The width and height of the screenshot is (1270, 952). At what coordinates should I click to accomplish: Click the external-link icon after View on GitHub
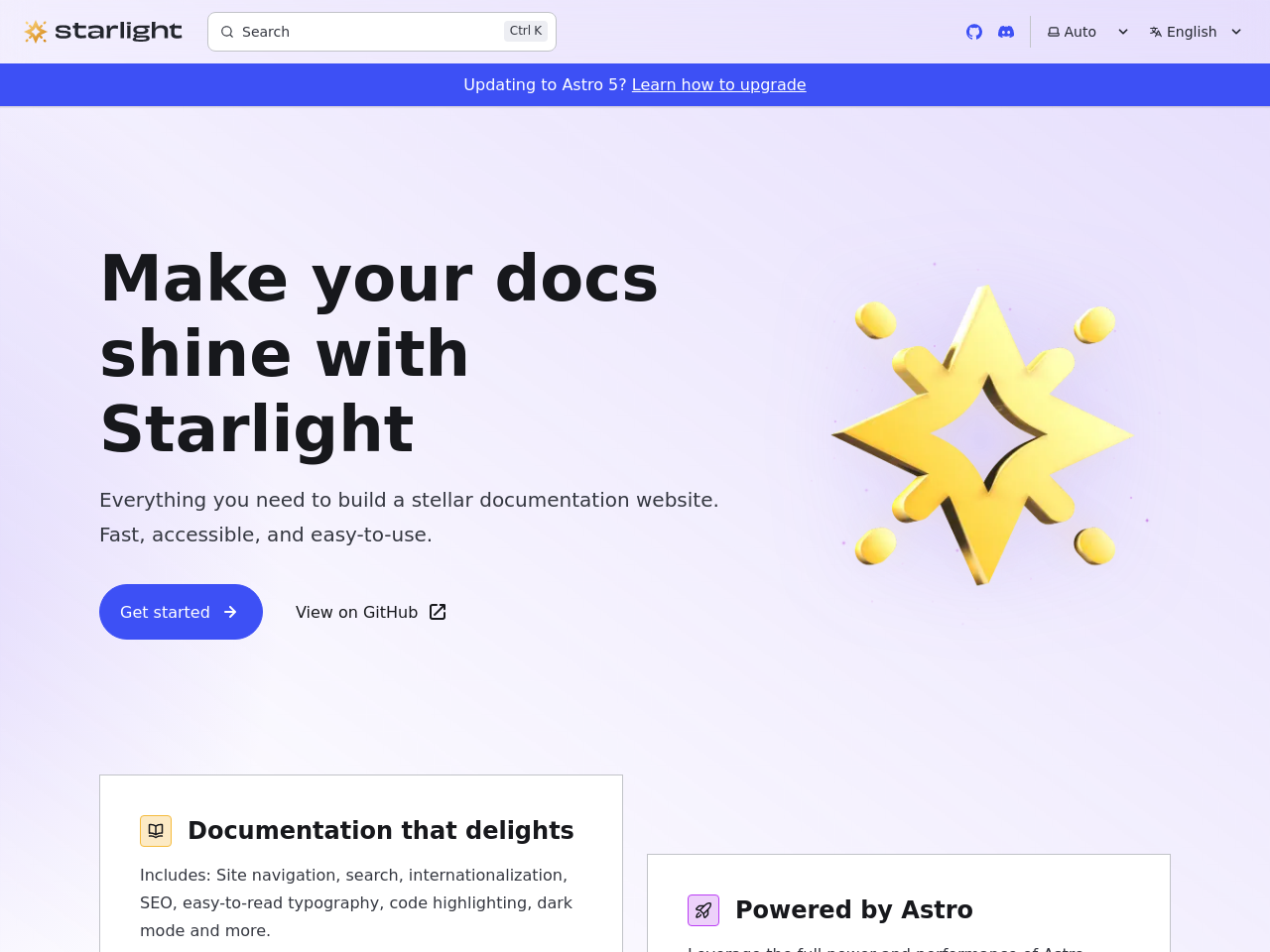coord(438,612)
